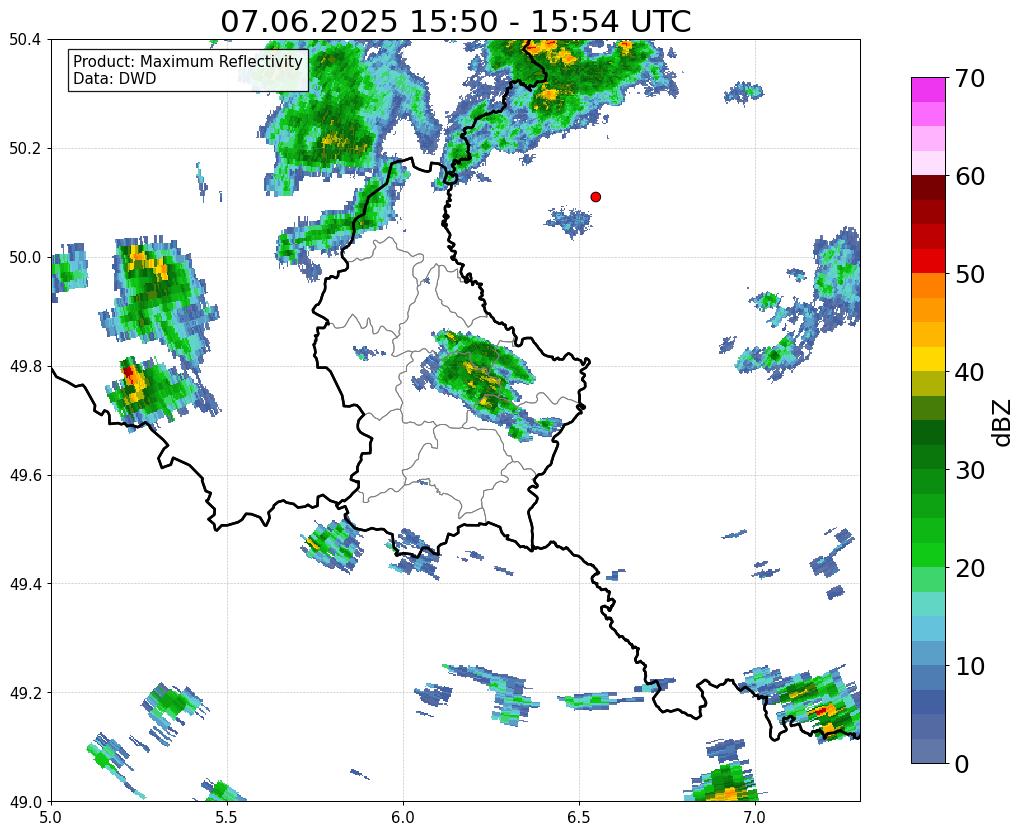The image size is (1023, 834).
Task: Click the colorbar tick label "30"
Action: point(969,470)
